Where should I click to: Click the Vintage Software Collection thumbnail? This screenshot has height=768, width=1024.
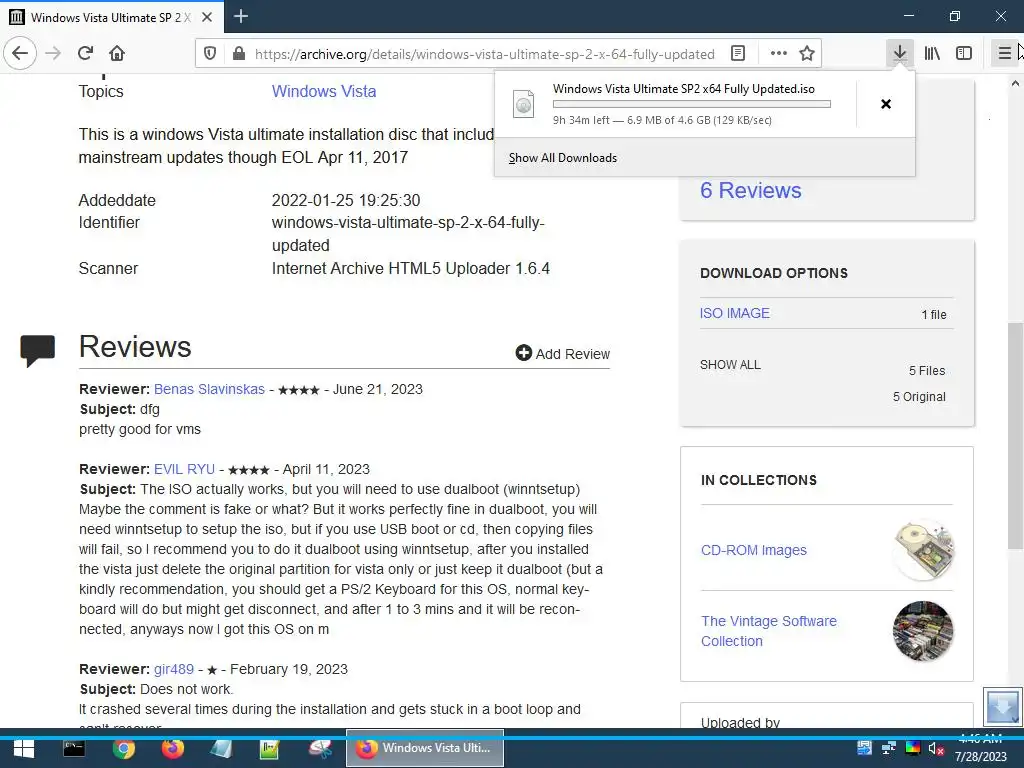click(x=923, y=631)
